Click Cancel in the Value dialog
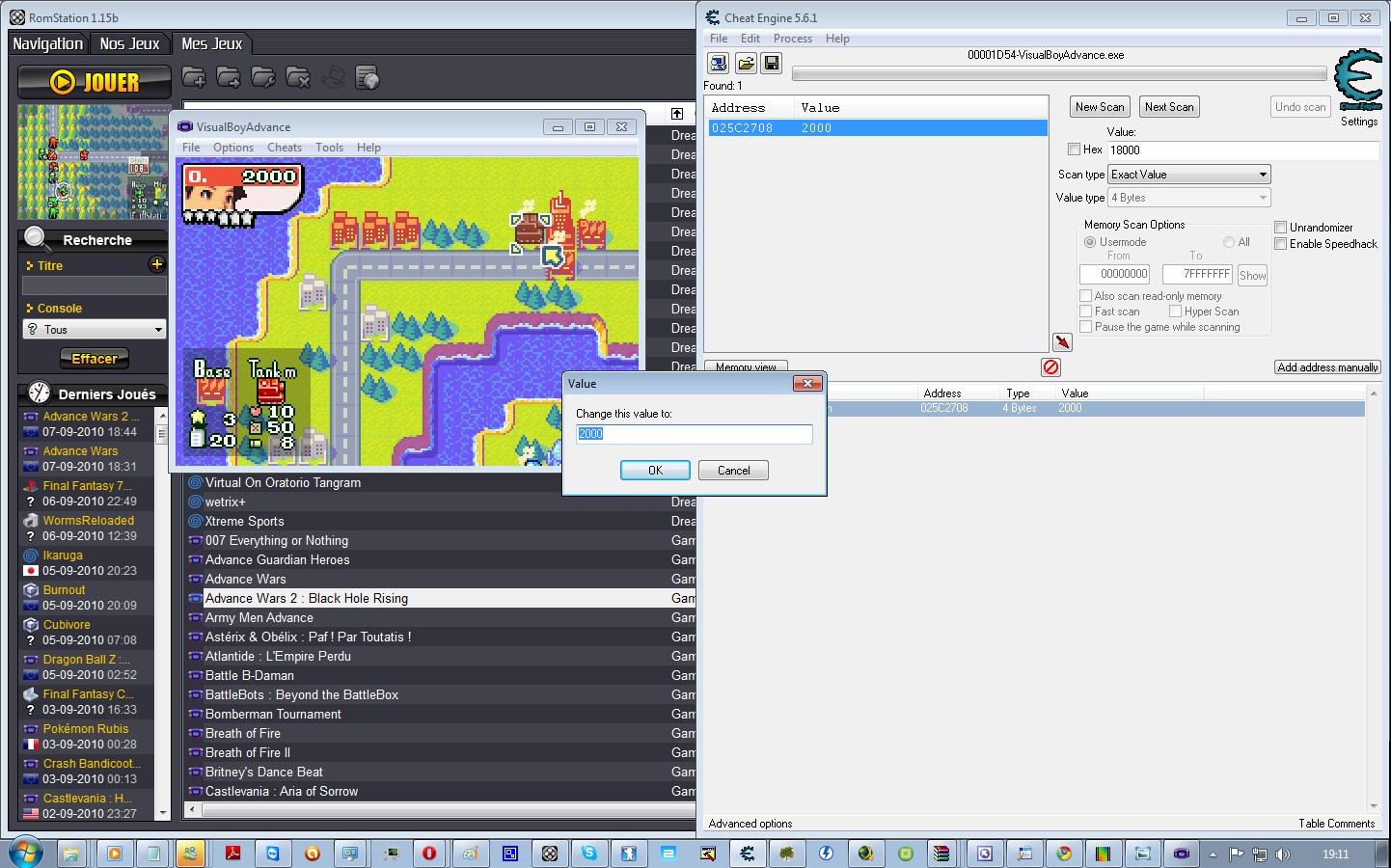Image resolution: width=1391 pixels, height=868 pixels. (733, 471)
